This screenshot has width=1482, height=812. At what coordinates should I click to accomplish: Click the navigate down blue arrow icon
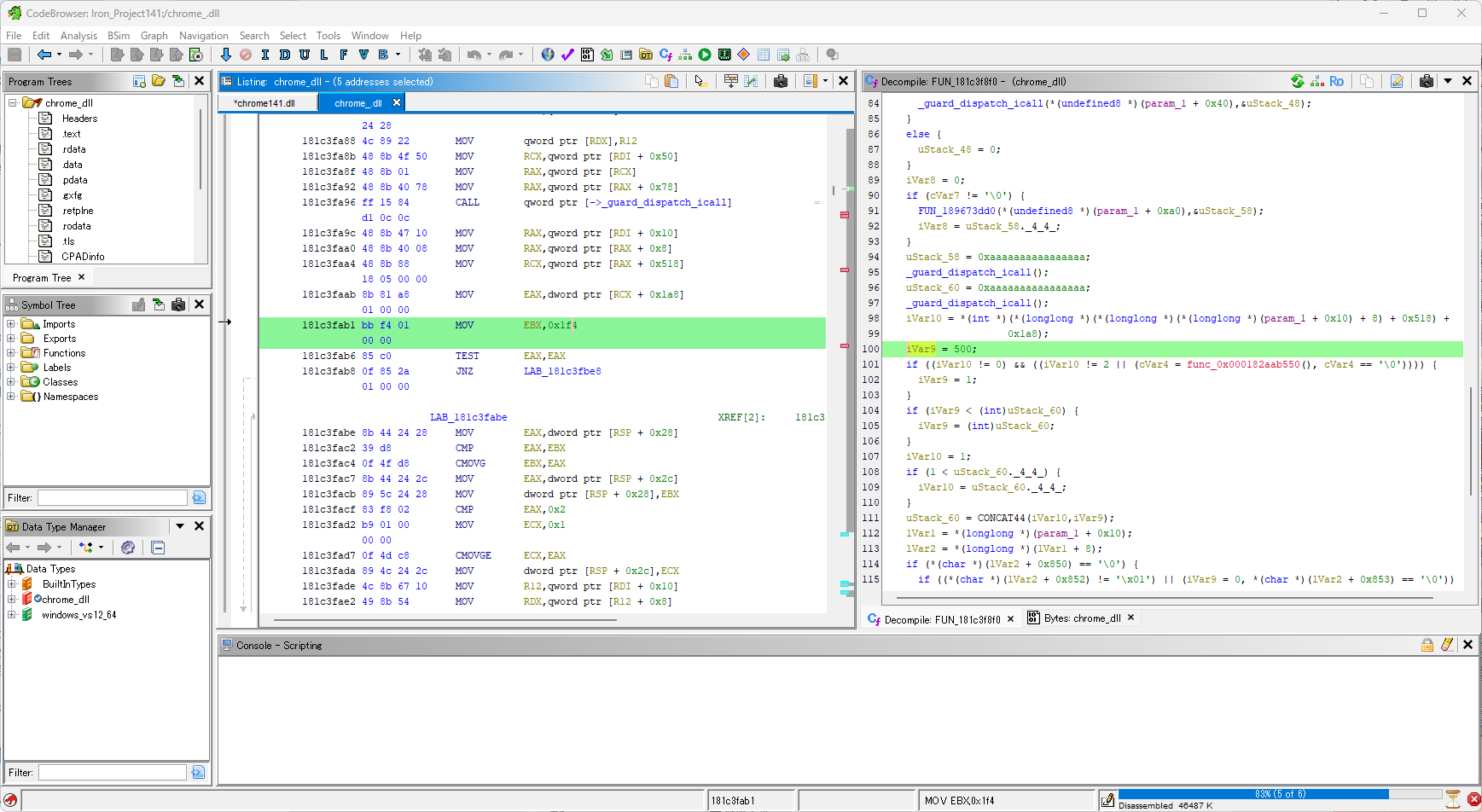tap(225, 55)
